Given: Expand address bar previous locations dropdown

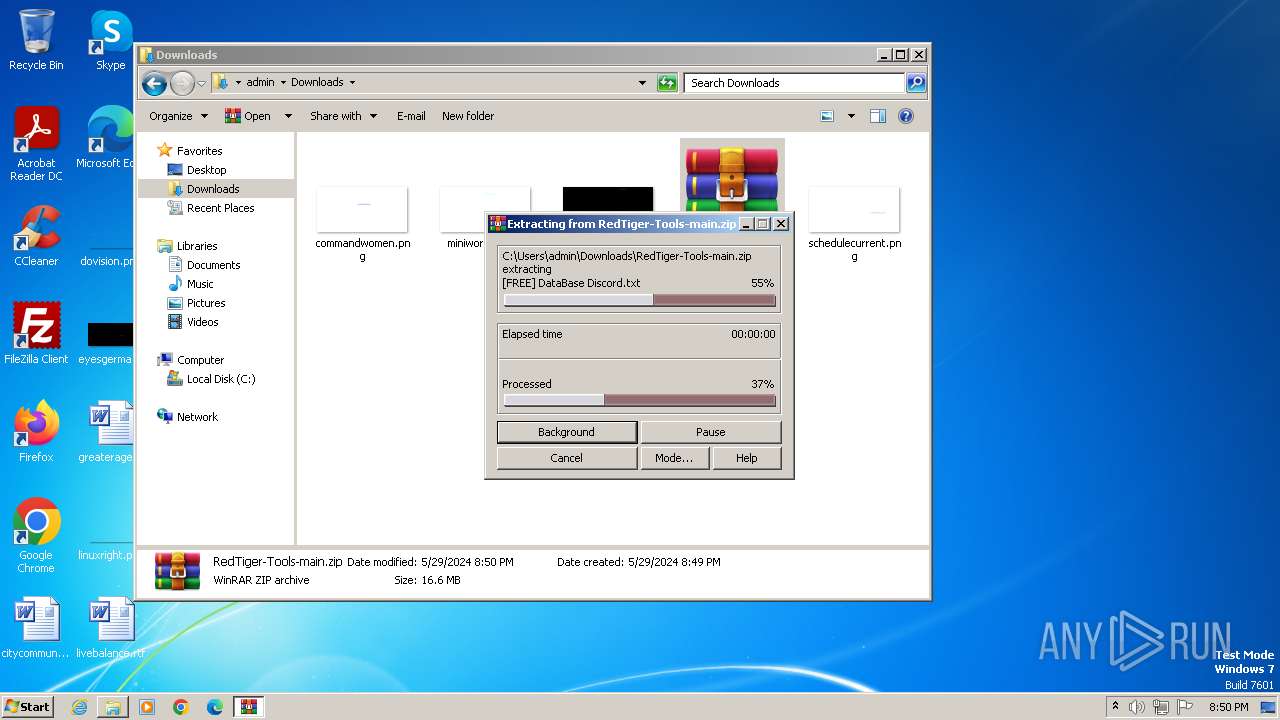Looking at the screenshot, I should coord(642,83).
